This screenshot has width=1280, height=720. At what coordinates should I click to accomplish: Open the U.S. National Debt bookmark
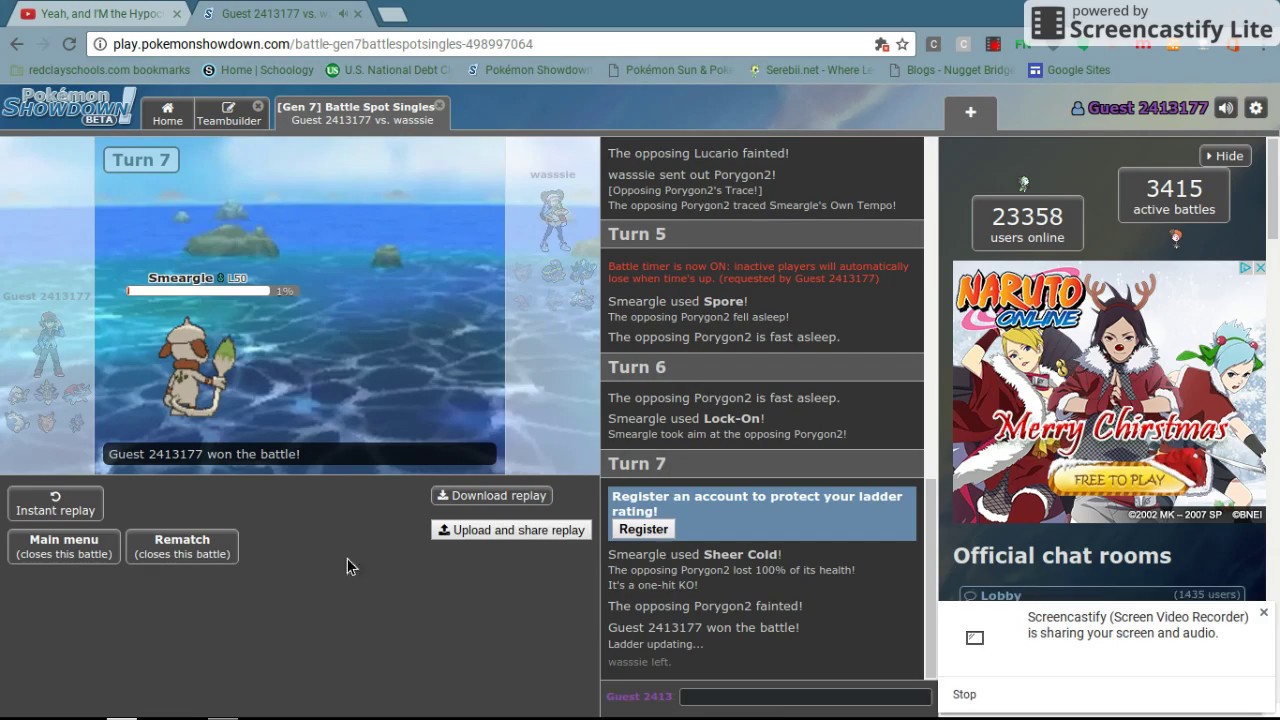[x=389, y=70]
